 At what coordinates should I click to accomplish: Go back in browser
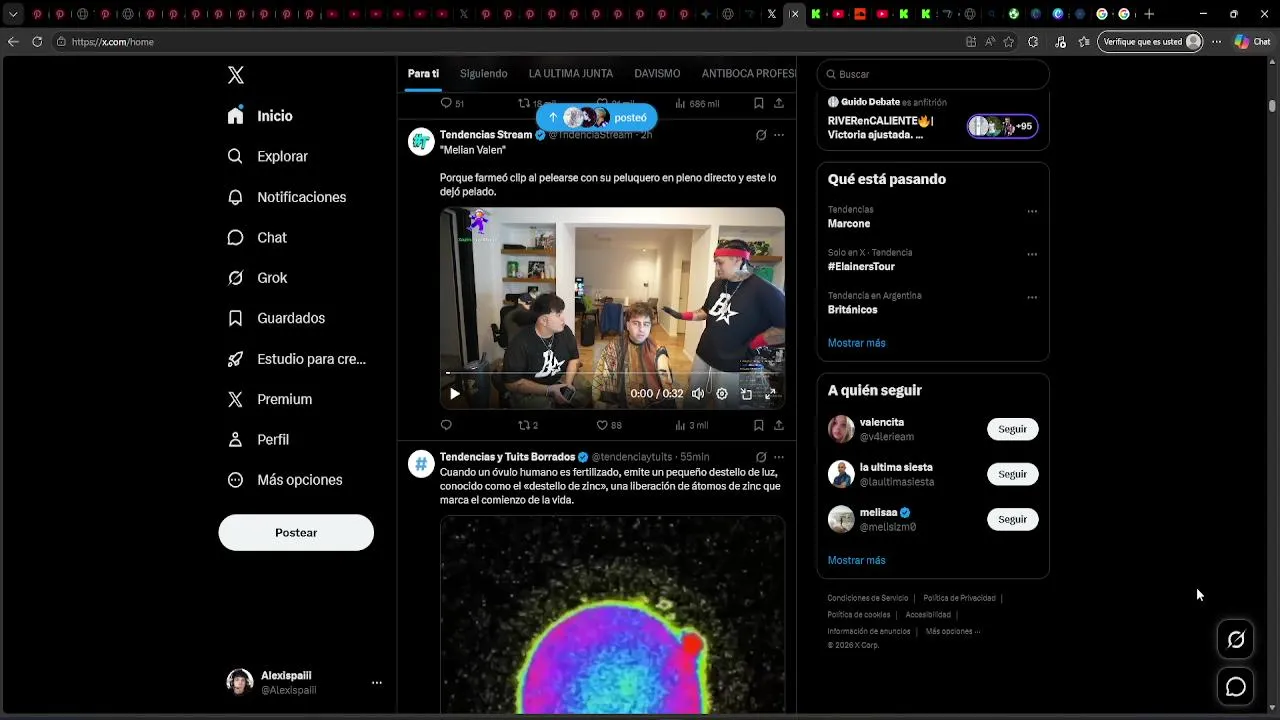point(13,42)
